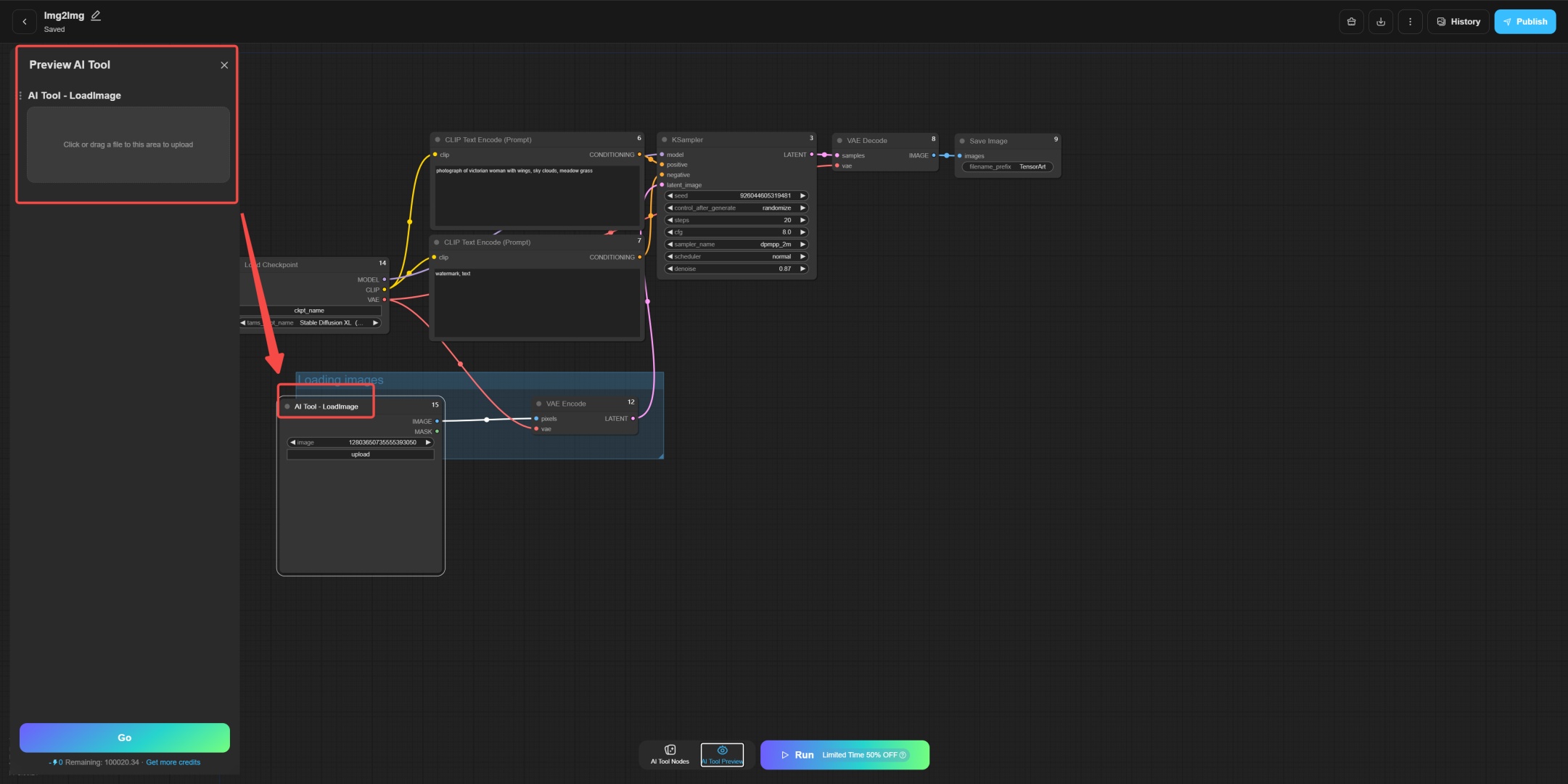Click the clear canvas broom icon
Viewport: 1568px width, 784px height.
(1351, 22)
